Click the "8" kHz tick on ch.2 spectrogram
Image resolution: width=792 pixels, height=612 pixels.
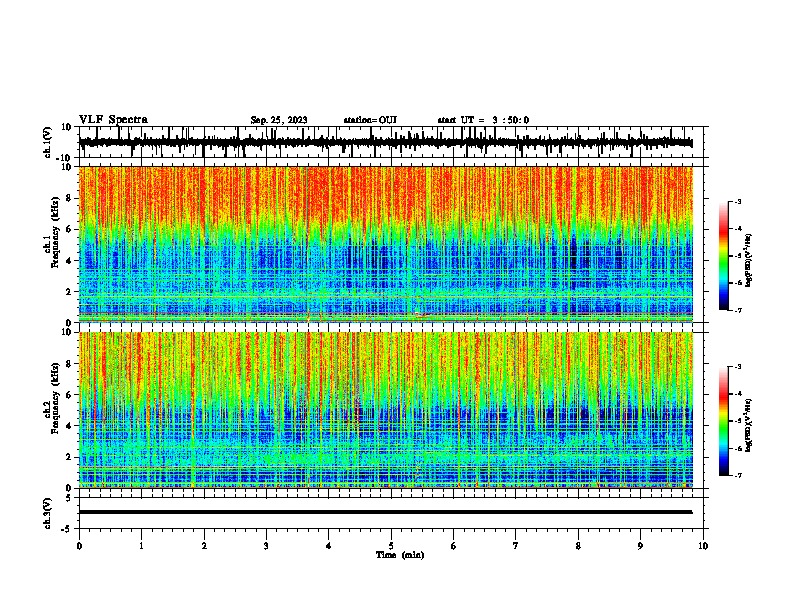[x=70, y=364]
